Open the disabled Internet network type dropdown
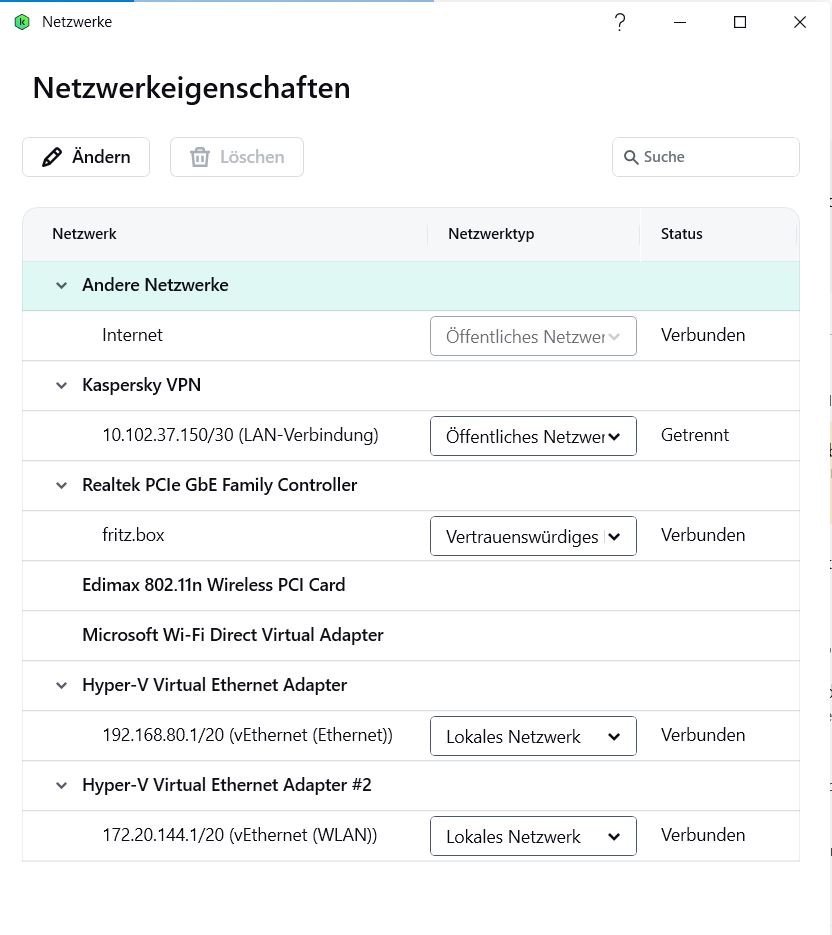This screenshot has height=935, width=832. 533,336
